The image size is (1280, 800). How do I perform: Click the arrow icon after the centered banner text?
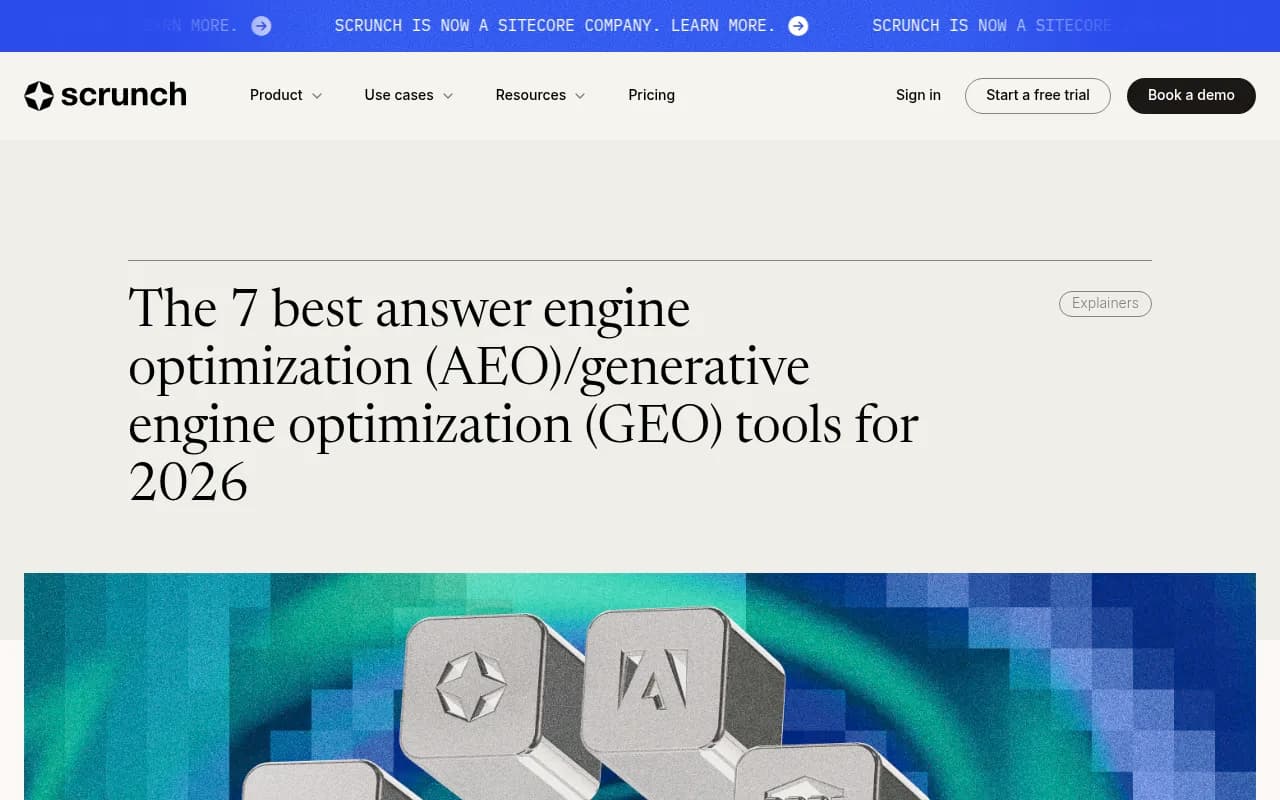(x=798, y=26)
